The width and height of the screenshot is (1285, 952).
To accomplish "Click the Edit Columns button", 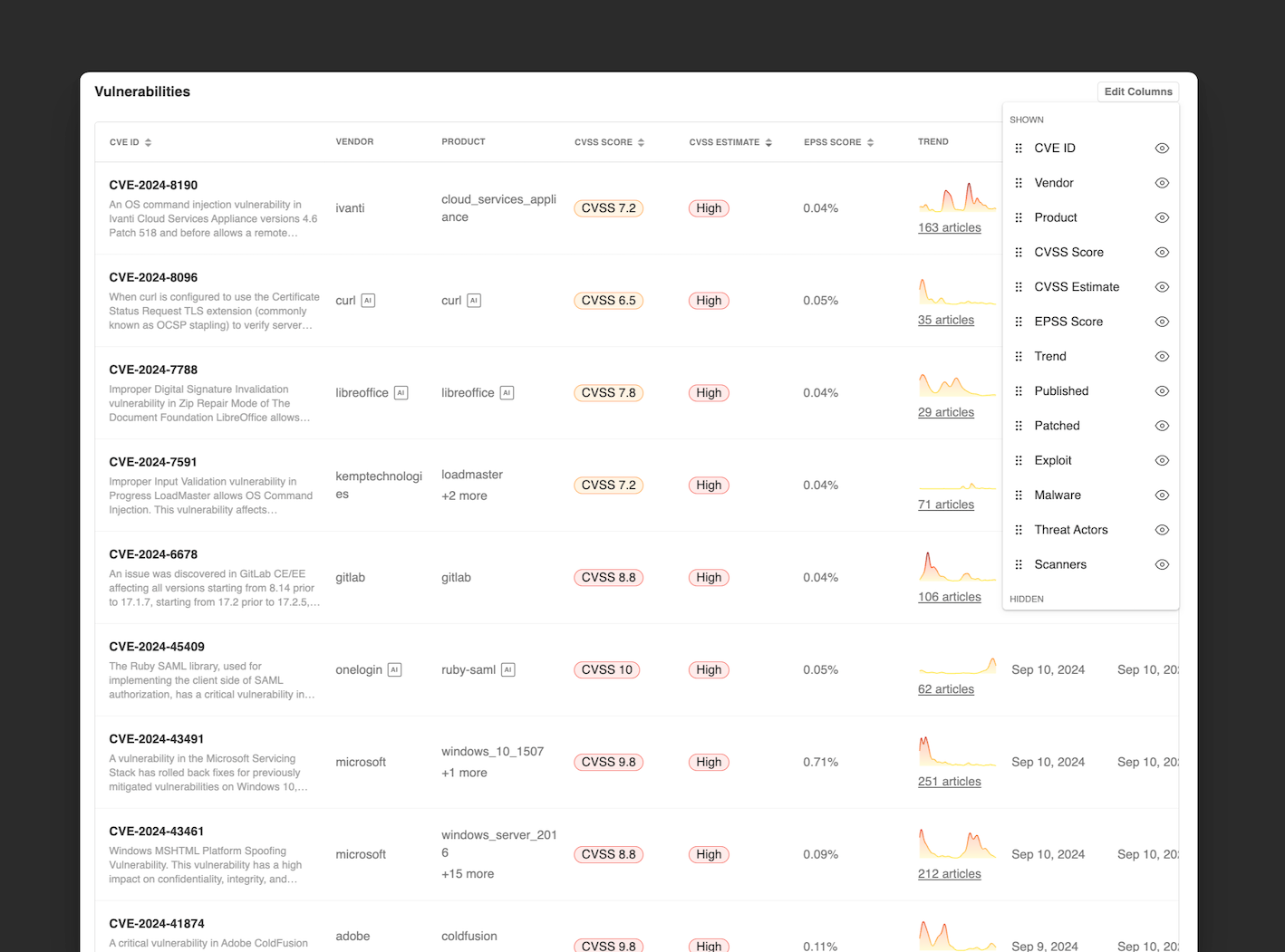I will (x=1138, y=91).
